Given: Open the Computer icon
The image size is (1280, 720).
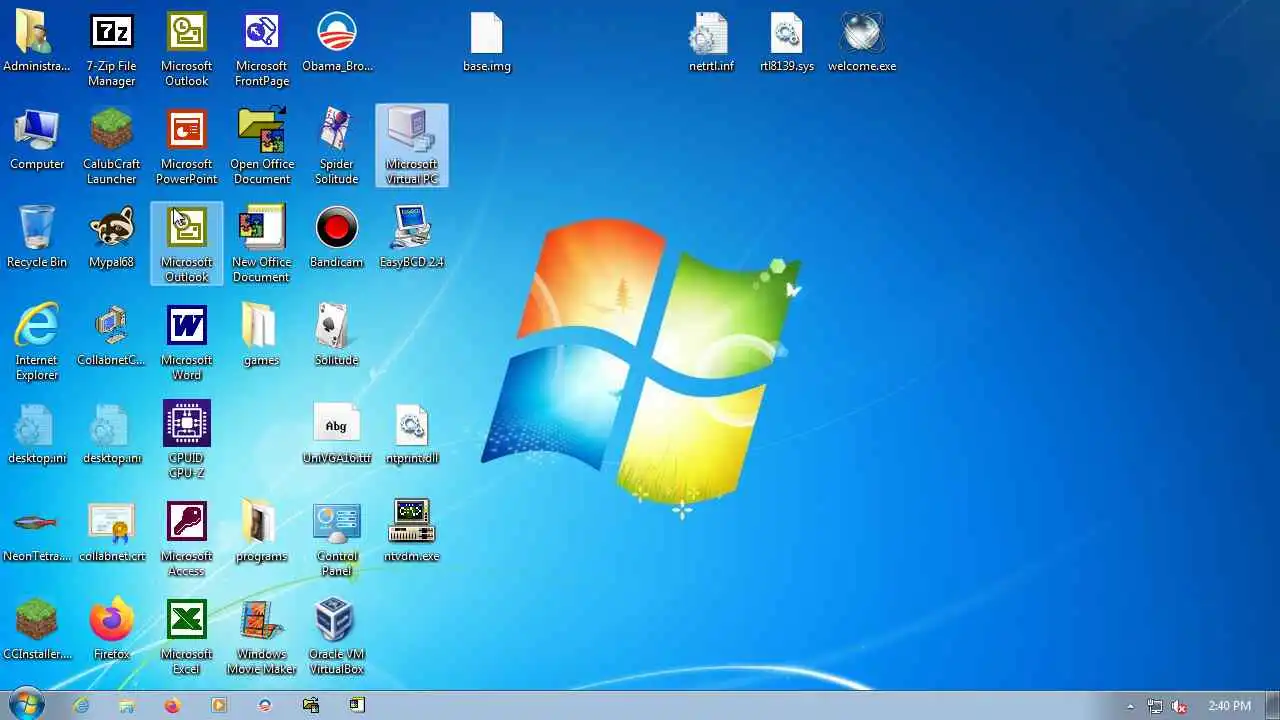Looking at the screenshot, I should point(37,141).
